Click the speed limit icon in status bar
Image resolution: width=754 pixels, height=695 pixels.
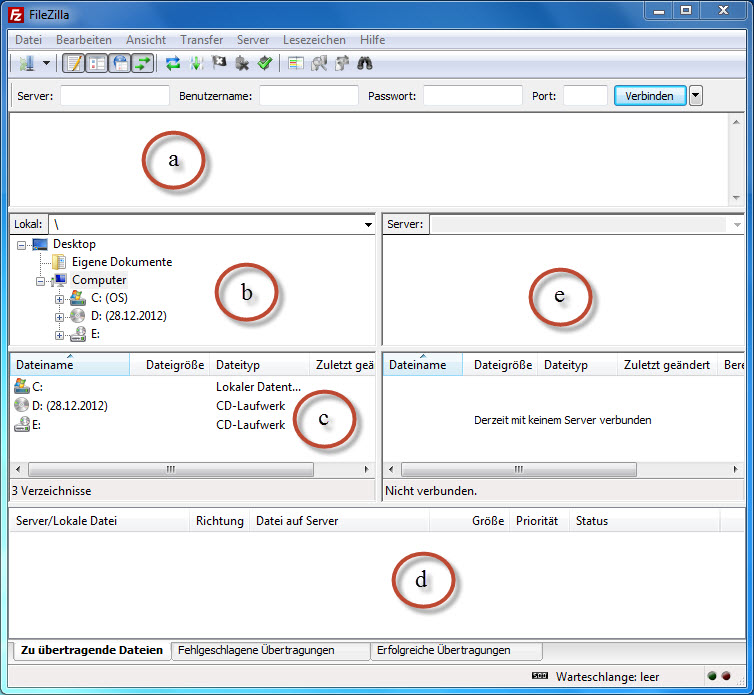click(540, 676)
